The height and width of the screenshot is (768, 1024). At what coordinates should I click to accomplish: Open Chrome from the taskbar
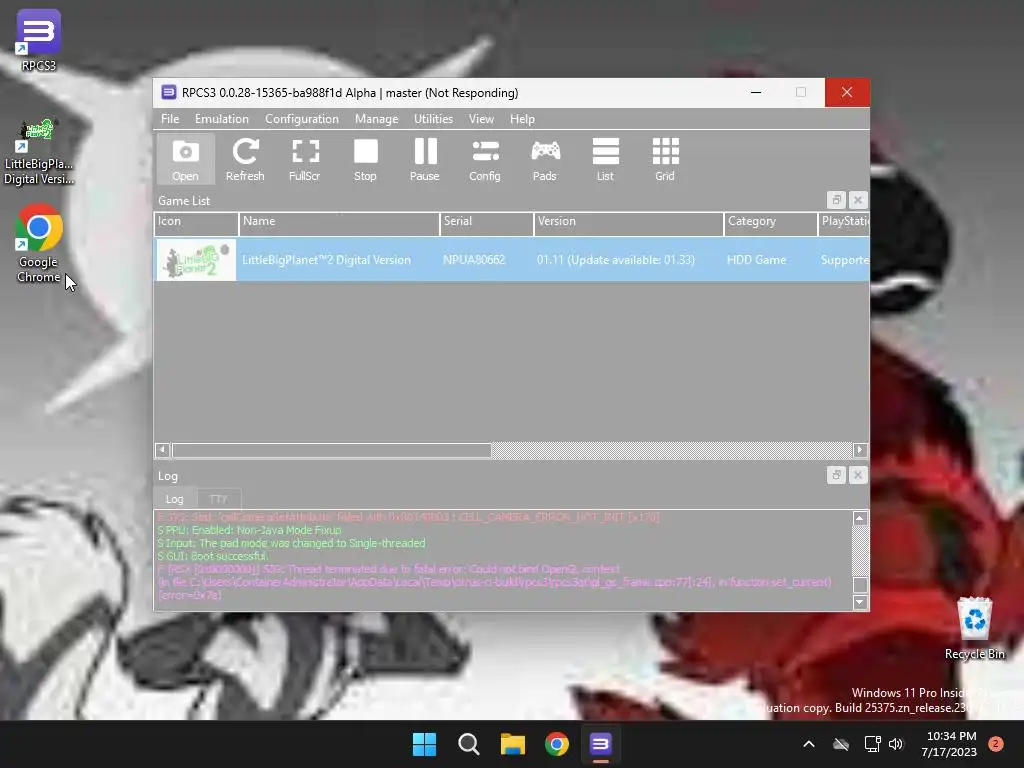pyautogui.click(x=557, y=744)
